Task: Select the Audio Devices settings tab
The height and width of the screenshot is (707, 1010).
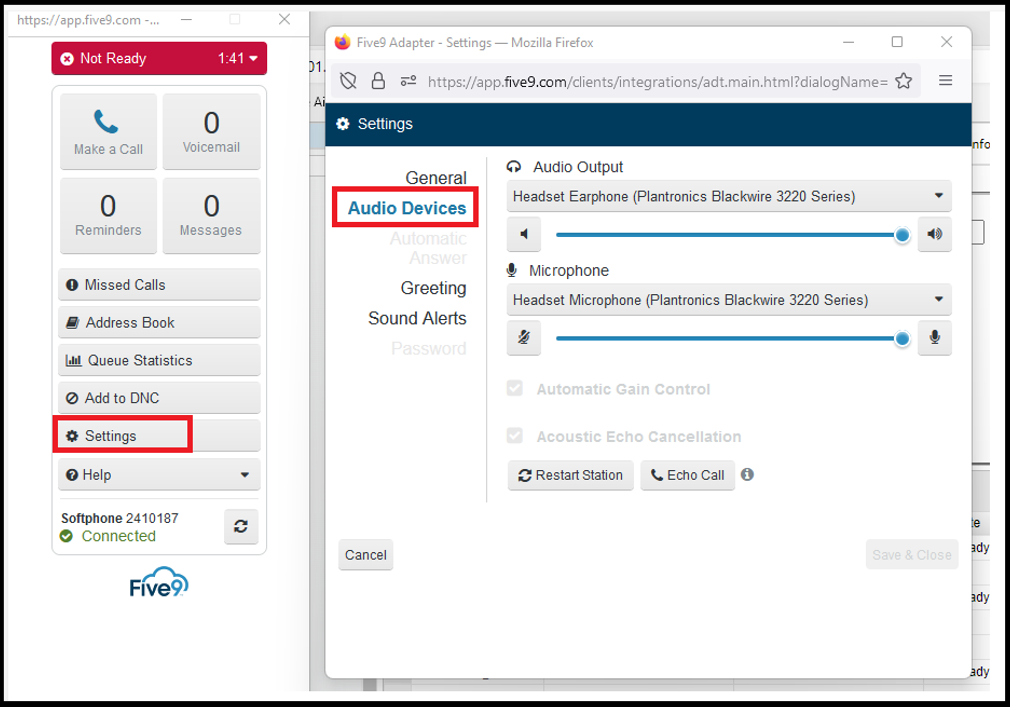Action: tap(406, 208)
